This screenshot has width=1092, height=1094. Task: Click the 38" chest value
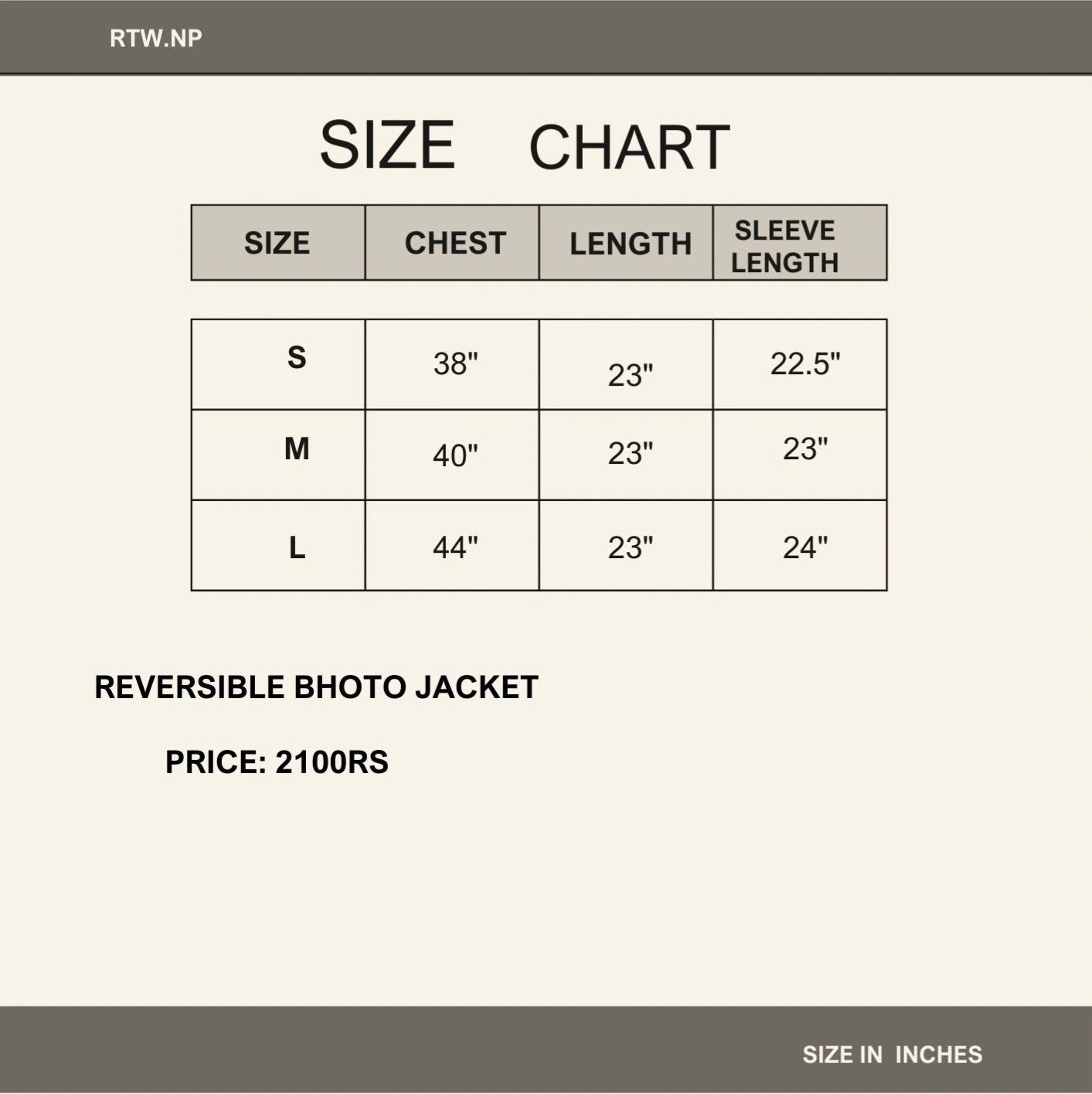tap(455, 363)
